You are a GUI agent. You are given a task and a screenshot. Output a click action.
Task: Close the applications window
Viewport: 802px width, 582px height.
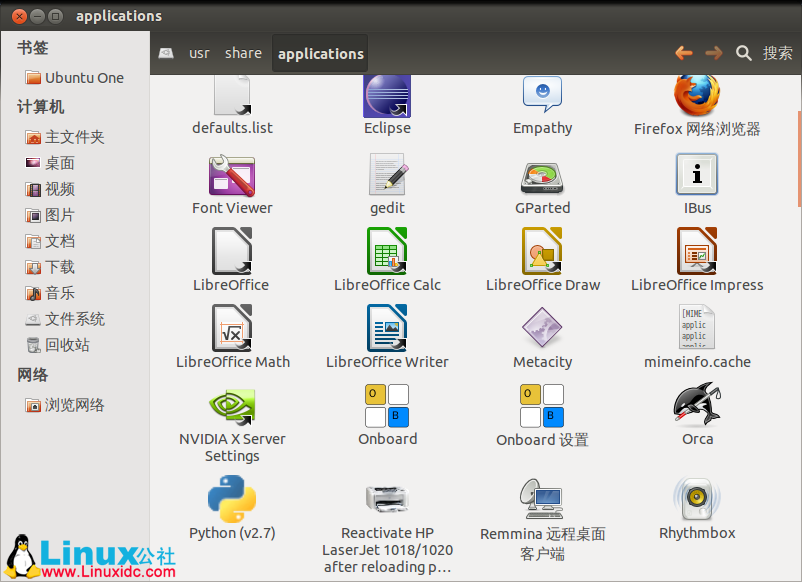pyautogui.click(x=19, y=16)
